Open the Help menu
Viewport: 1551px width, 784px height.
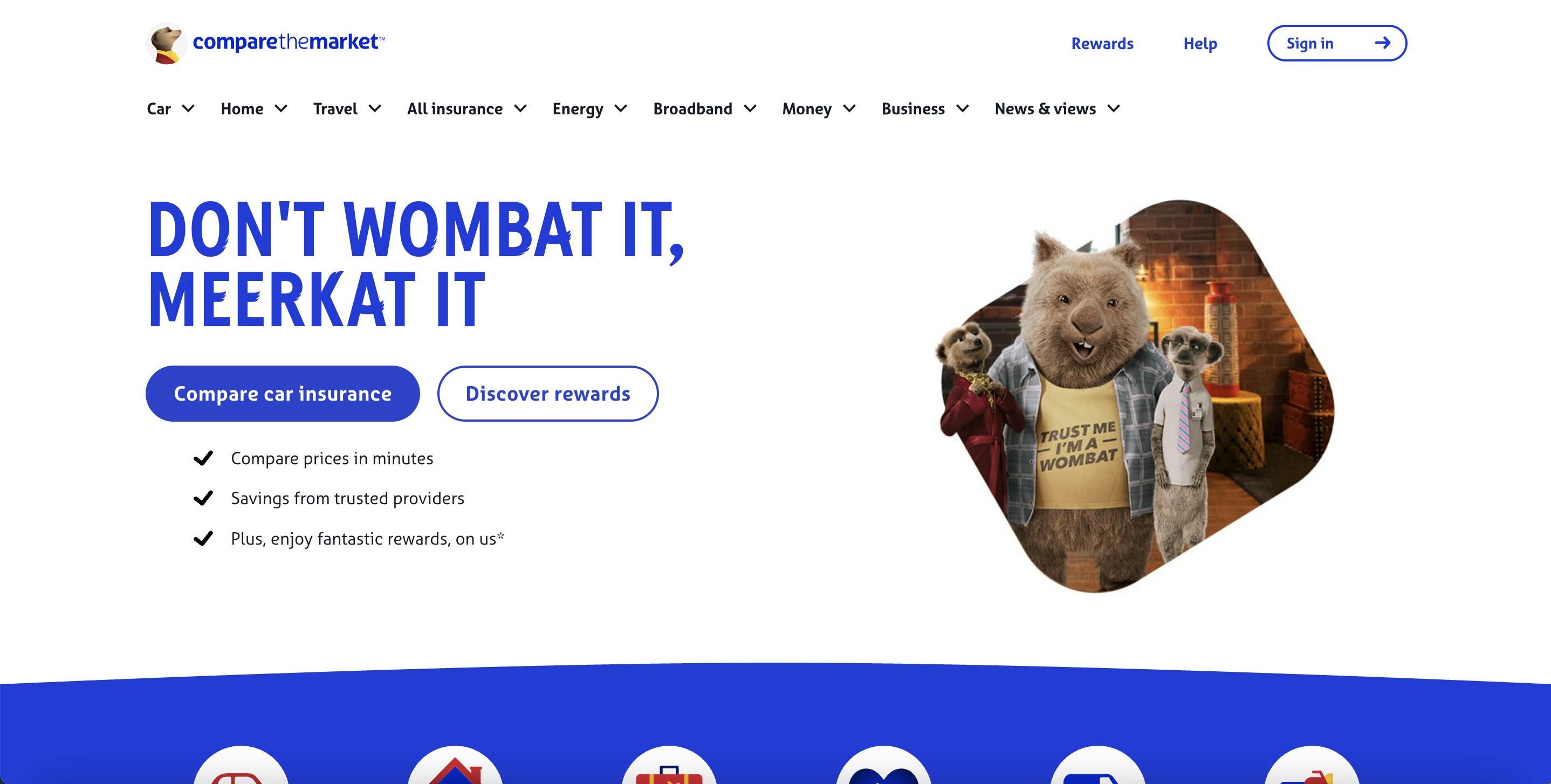tap(1200, 42)
